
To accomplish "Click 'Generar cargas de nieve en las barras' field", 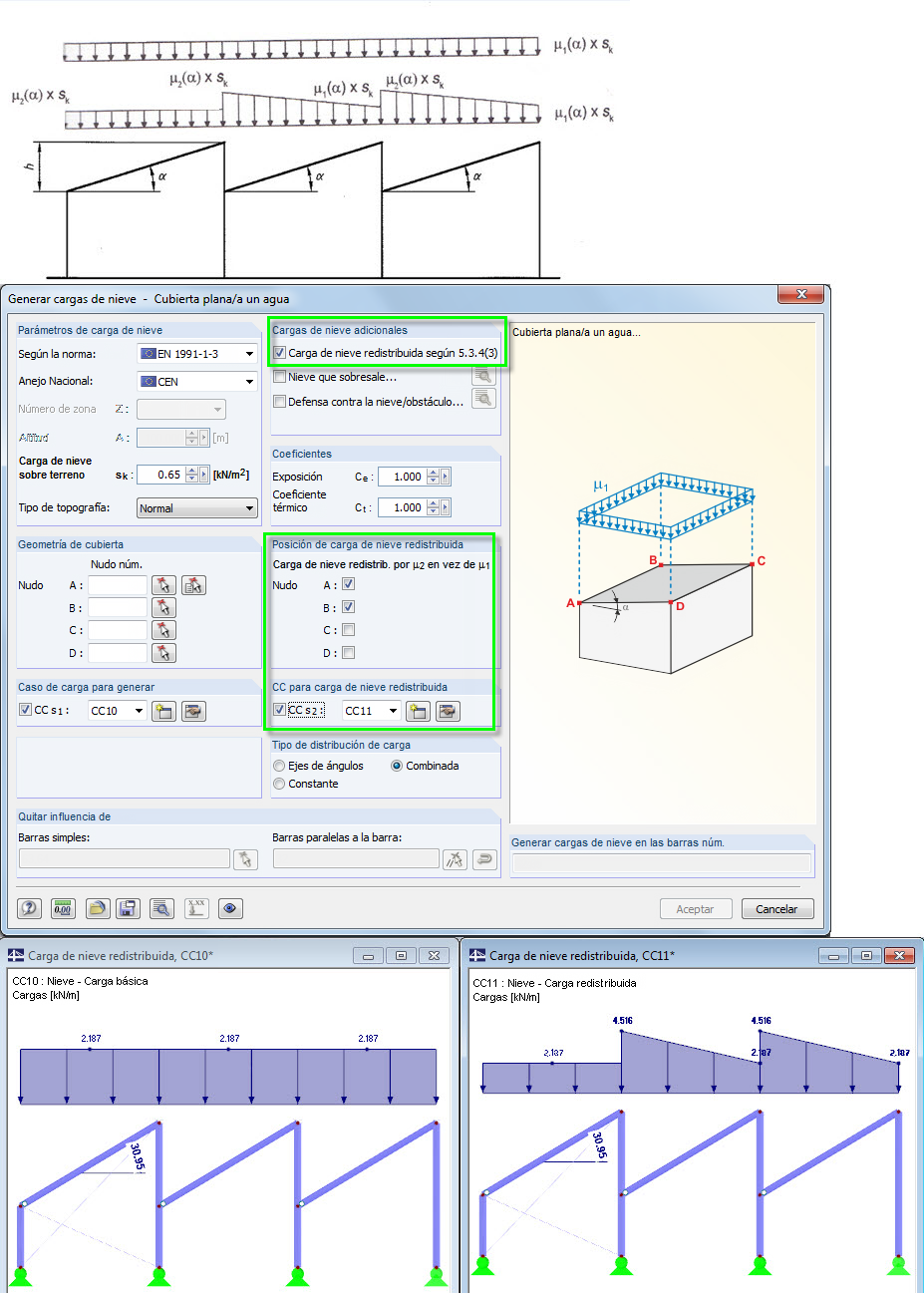I will (662, 864).
